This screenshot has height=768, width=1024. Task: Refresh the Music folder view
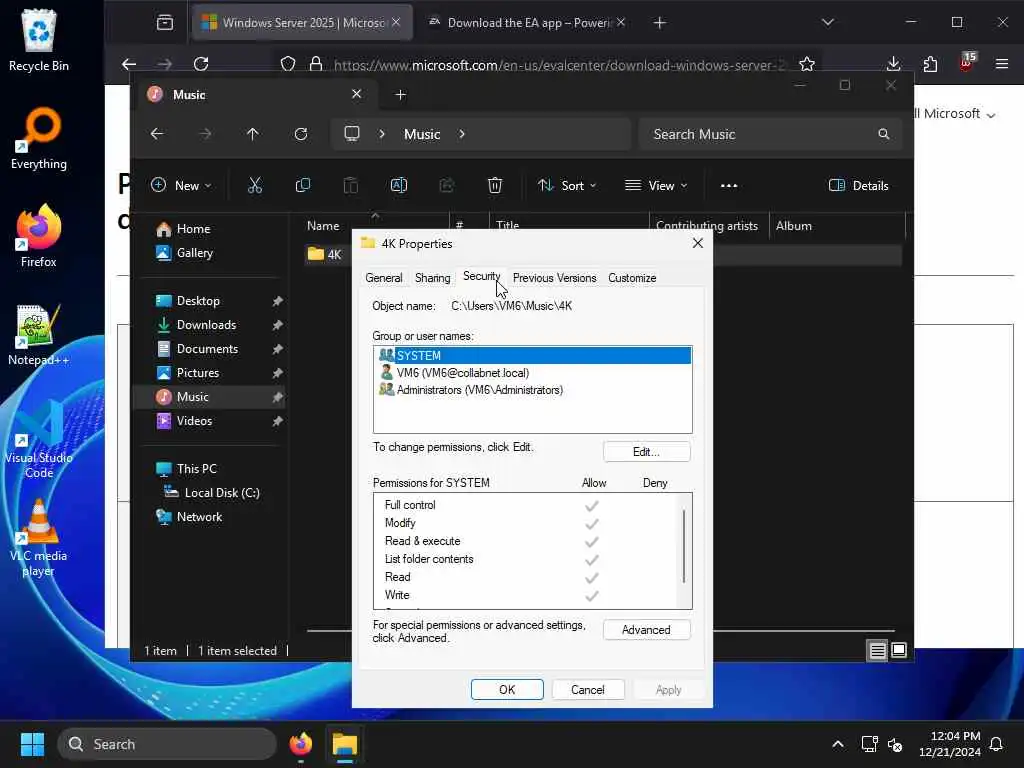tap(301, 134)
